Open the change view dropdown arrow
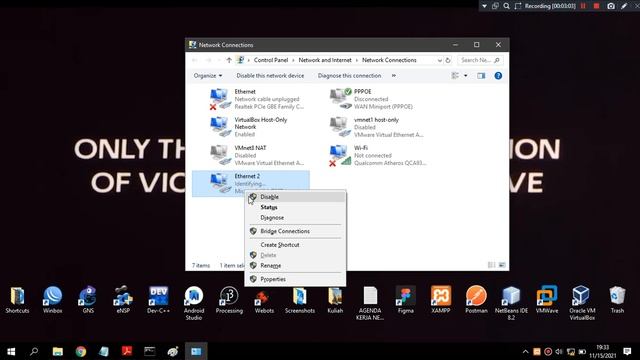The image size is (640, 360). click(x=465, y=76)
